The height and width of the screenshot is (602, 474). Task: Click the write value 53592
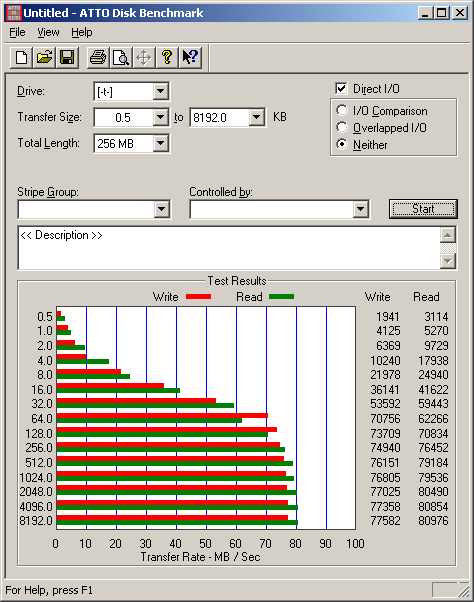pos(385,404)
